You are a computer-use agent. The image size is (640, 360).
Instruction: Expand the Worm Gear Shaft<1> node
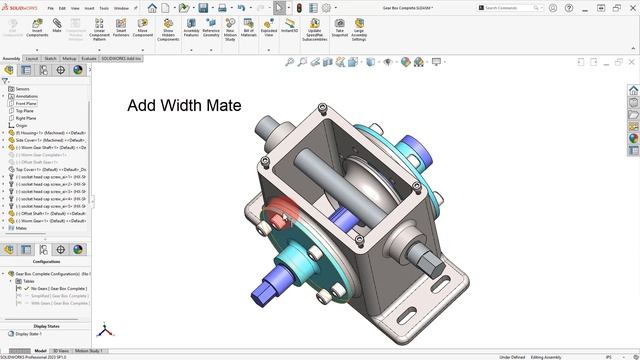[x=3, y=148]
